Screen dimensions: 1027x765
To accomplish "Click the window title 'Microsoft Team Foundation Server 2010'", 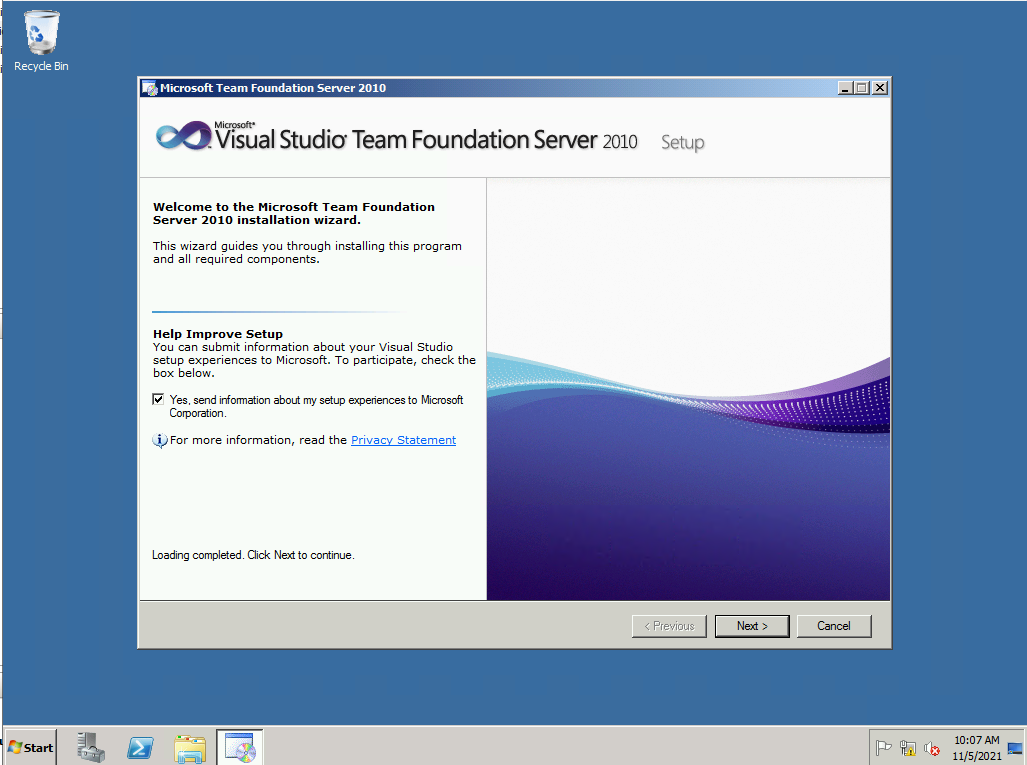I will click(273, 88).
